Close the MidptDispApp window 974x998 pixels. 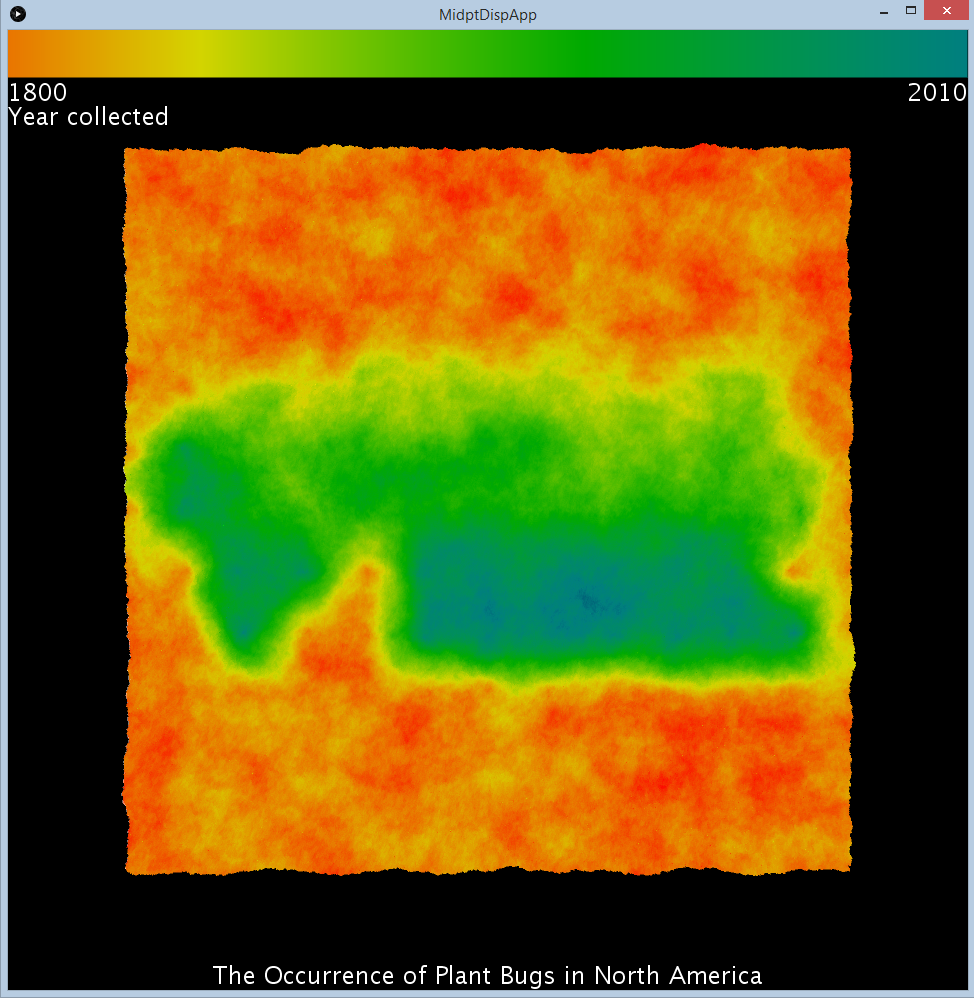coord(946,12)
